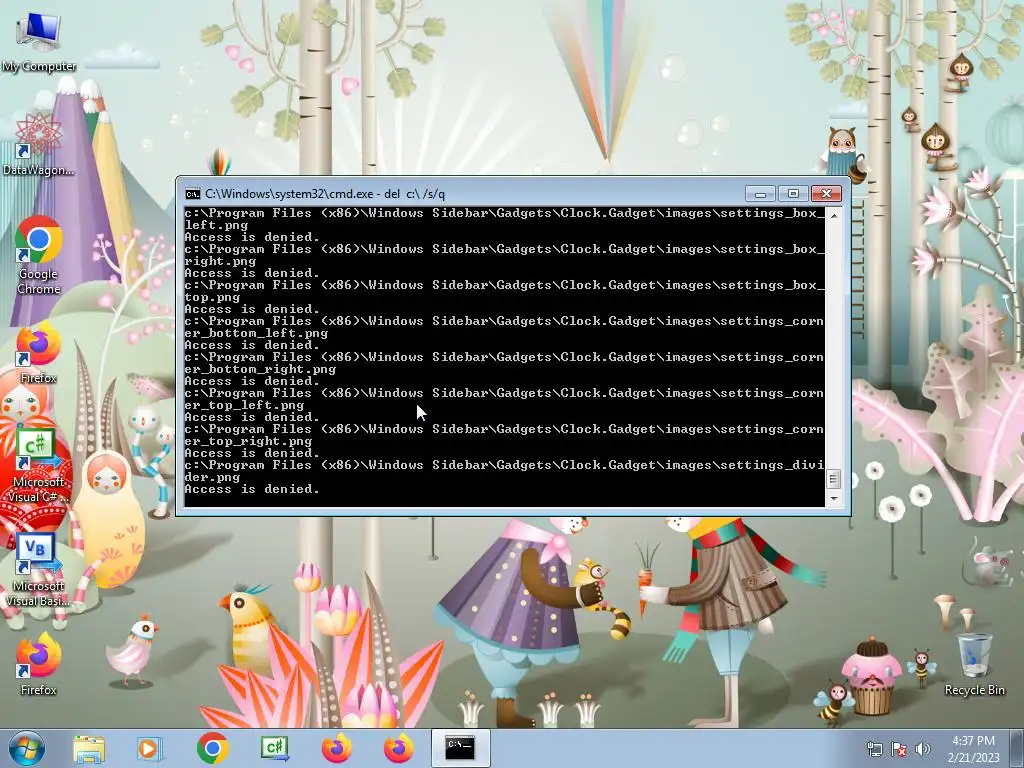Screen dimensions: 1024x768
Task: Open the cmd window system menu icon
Action: (x=193, y=194)
